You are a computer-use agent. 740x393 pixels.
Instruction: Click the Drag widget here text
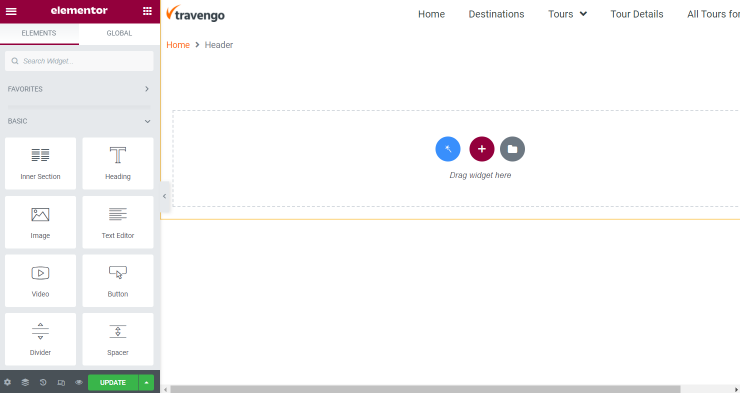[480, 175]
